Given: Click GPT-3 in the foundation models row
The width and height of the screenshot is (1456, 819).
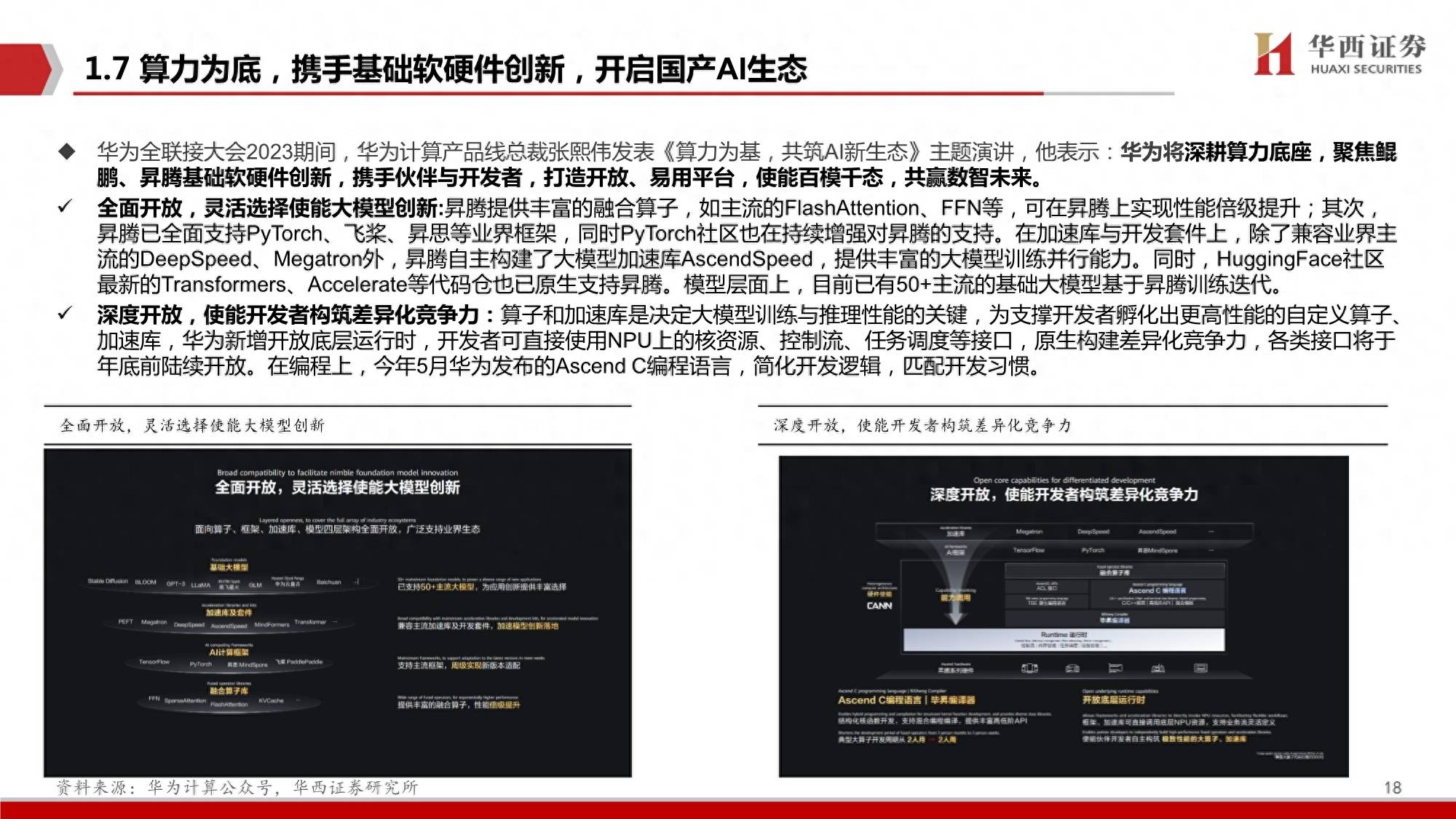Looking at the screenshot, I should click(x=175, y=584).
